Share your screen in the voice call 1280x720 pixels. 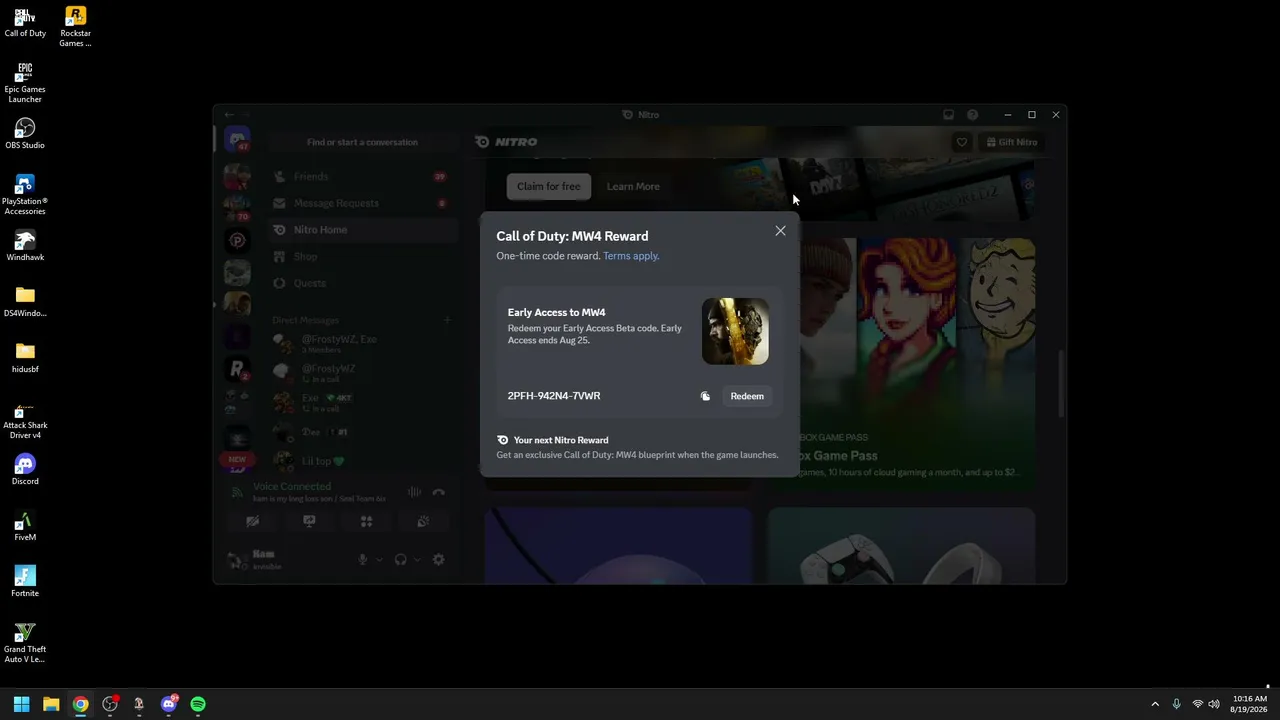point(310,521)
